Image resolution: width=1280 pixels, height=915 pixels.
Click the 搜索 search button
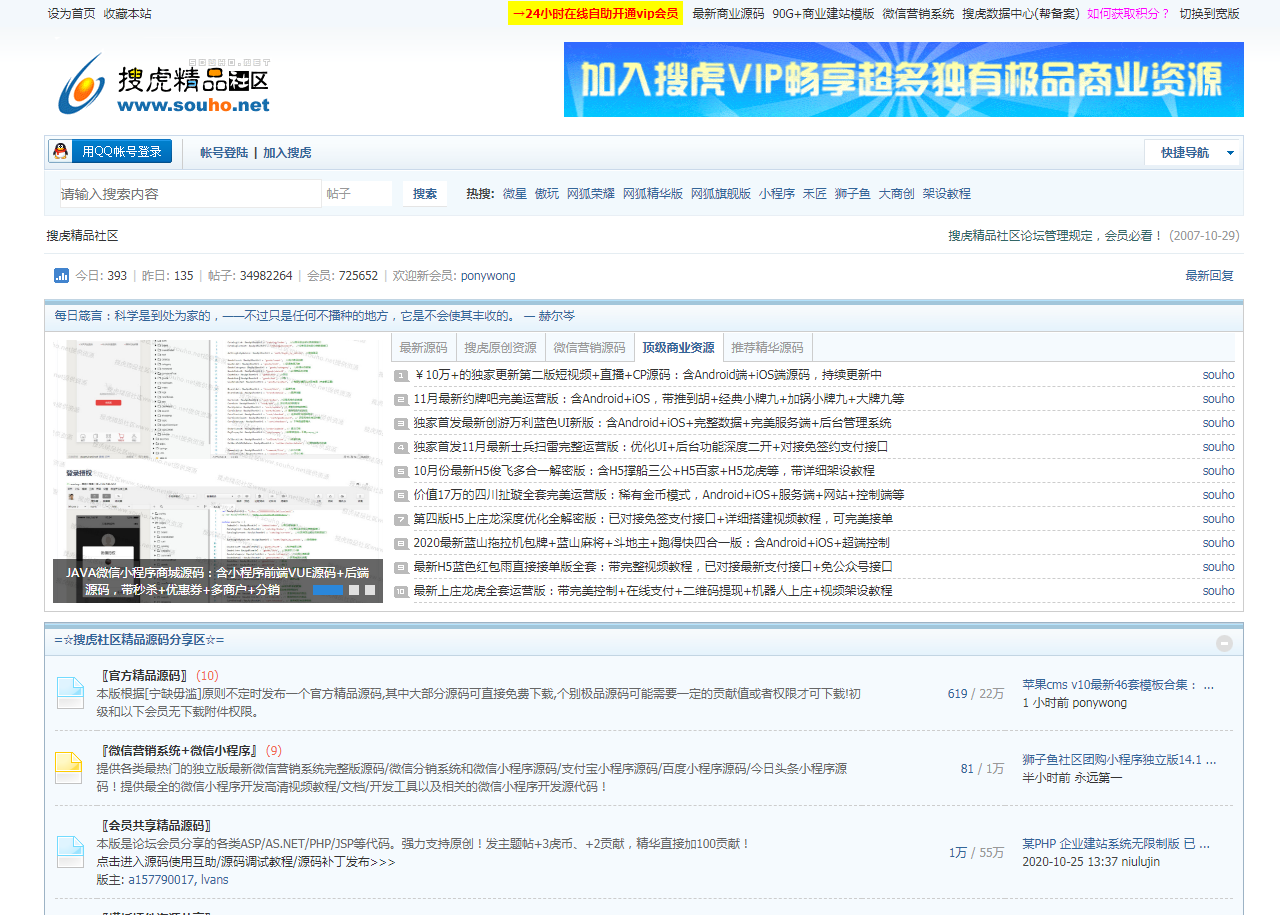425,194
